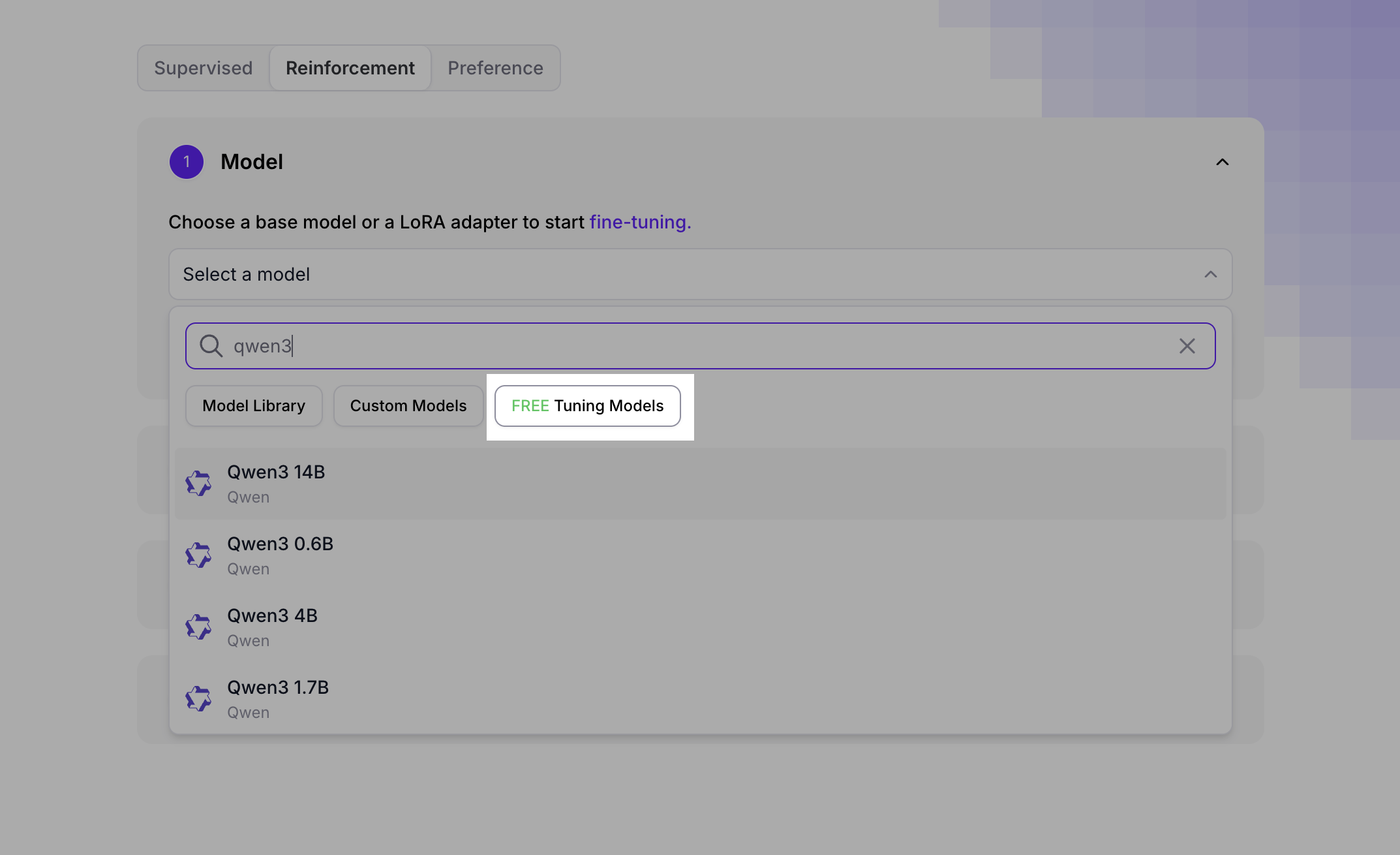Image resolution: width=1400 pixels, height=855 pixels.
Task: Click the Qwen logo next to Qwen3 0.6B
Action: pyautogui.click(x=199, y=554)
